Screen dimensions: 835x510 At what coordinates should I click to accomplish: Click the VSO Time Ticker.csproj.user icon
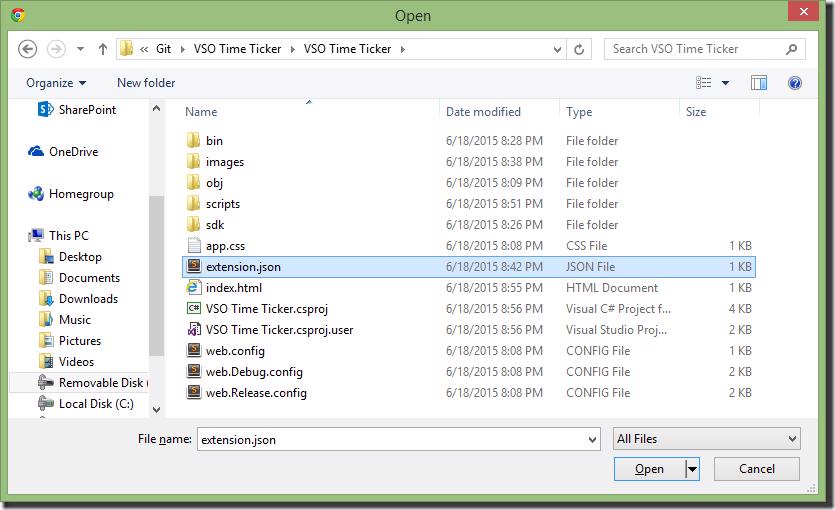tap(194, 330)
